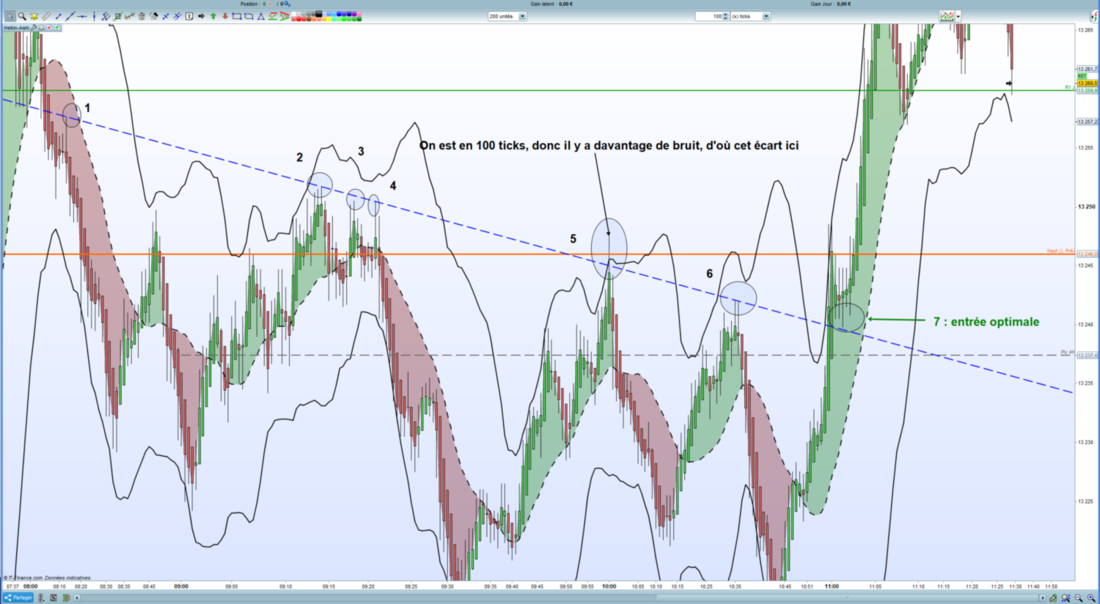Screen dimensions: 1100x604
Task: Activate the magnifier zoom tool
Action: click(22, 16)
